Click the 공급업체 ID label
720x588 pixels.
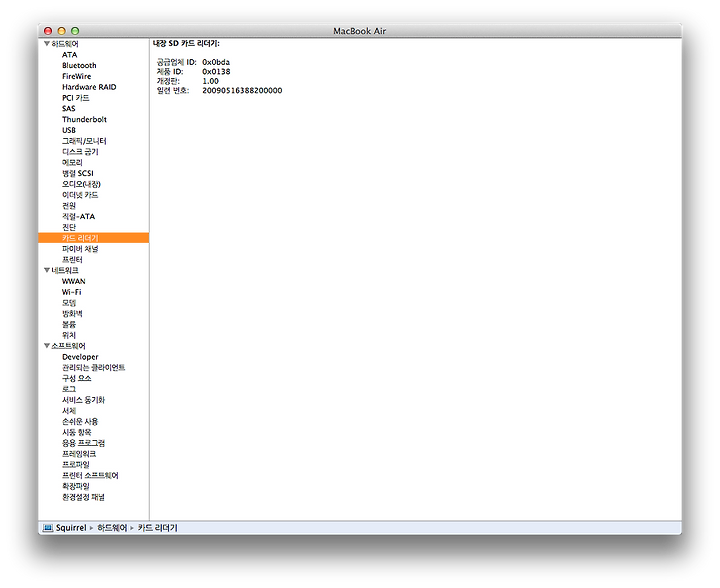[x=176, y=62]
